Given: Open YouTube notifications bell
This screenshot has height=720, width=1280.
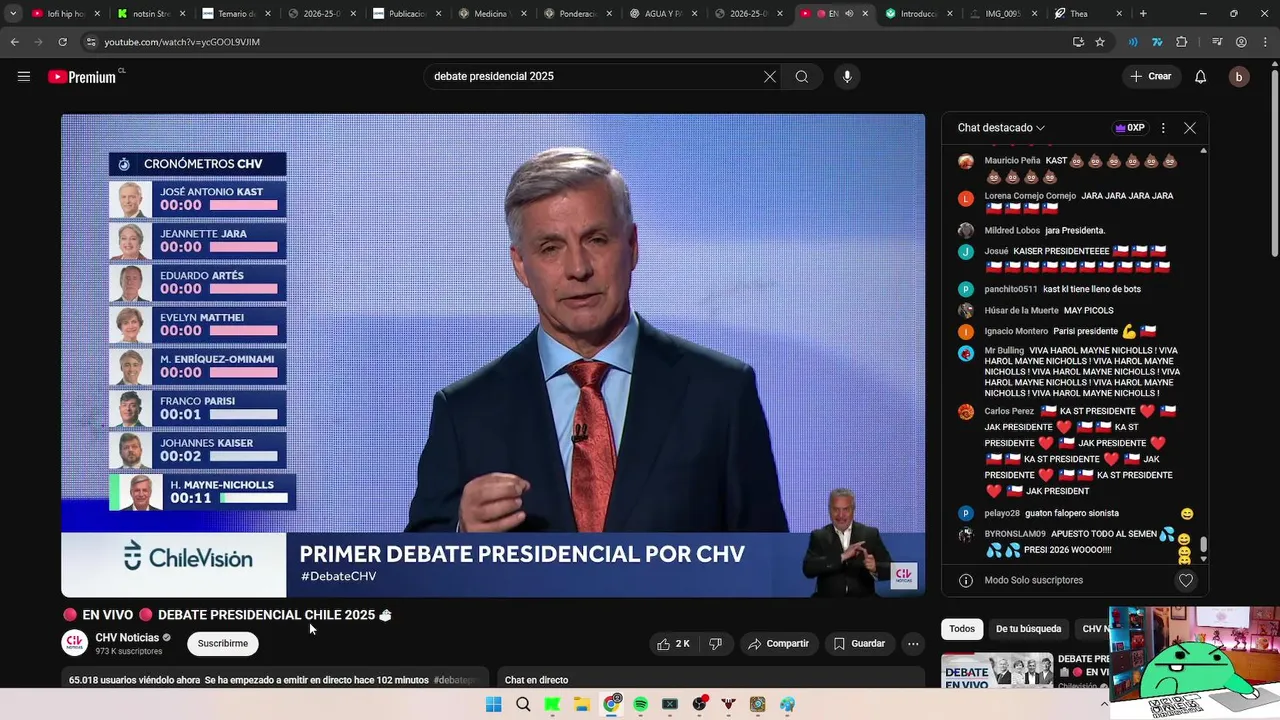Looking at the screenshot, I should (1201, 77).
